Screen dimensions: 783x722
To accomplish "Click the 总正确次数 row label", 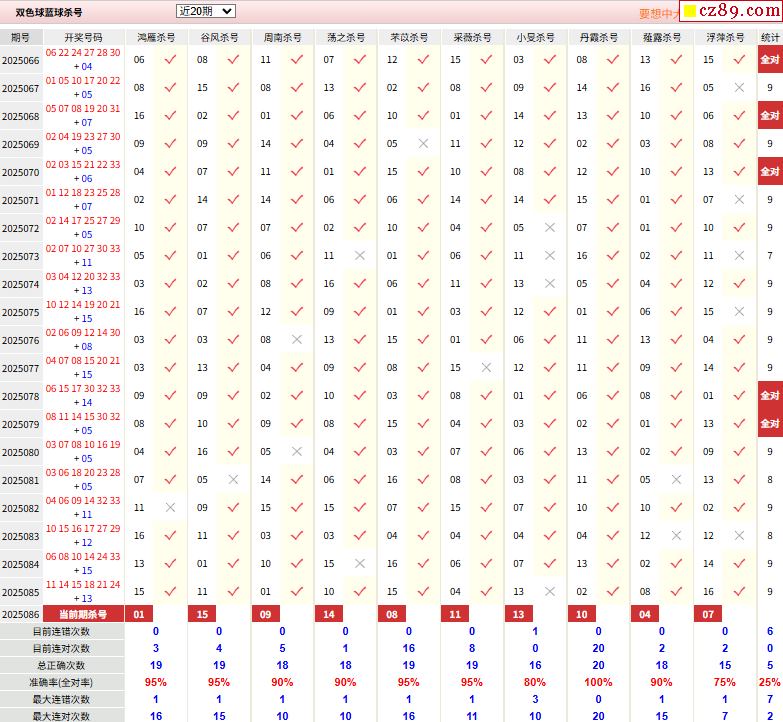I will click(61, 666).
